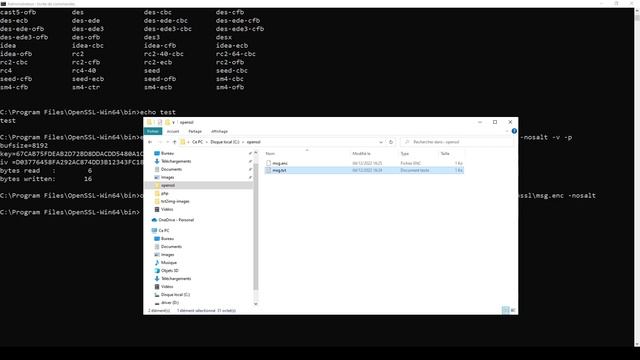This screenshot has width=640, height=360.
Task: Open the Fichier ribbon tab
Action: click(153, 131)
